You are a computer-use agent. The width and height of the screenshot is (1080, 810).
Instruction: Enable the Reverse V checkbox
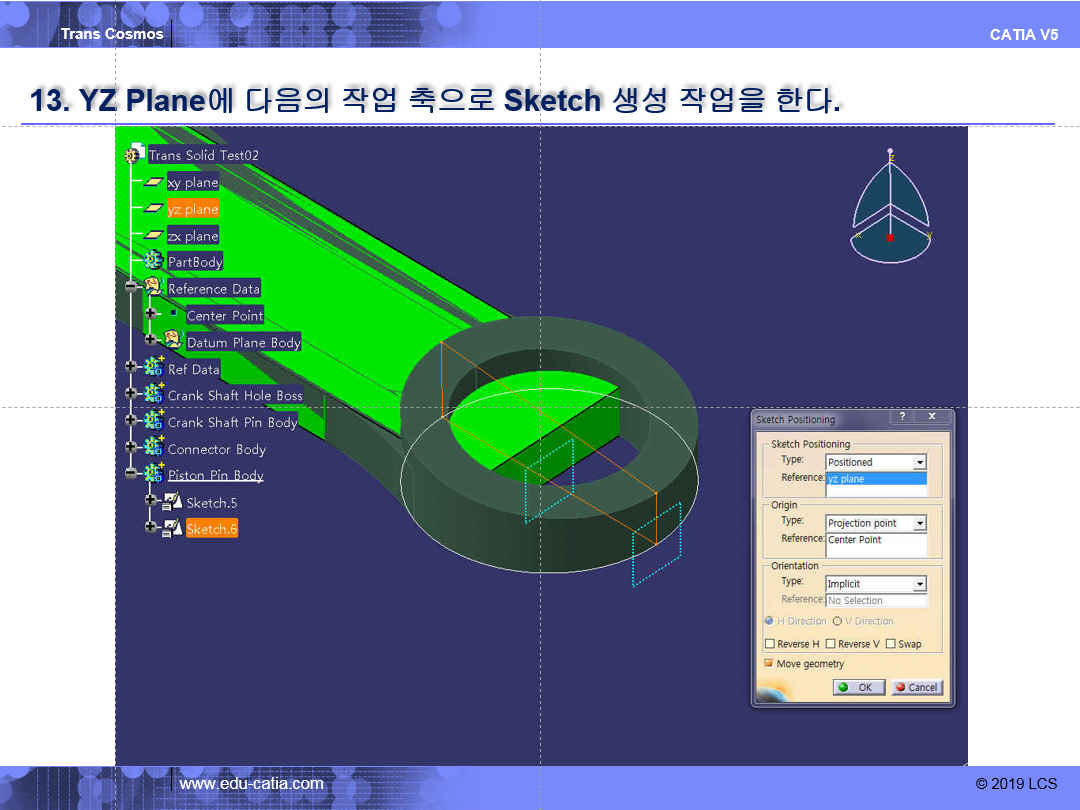click(x=831, y=643)
